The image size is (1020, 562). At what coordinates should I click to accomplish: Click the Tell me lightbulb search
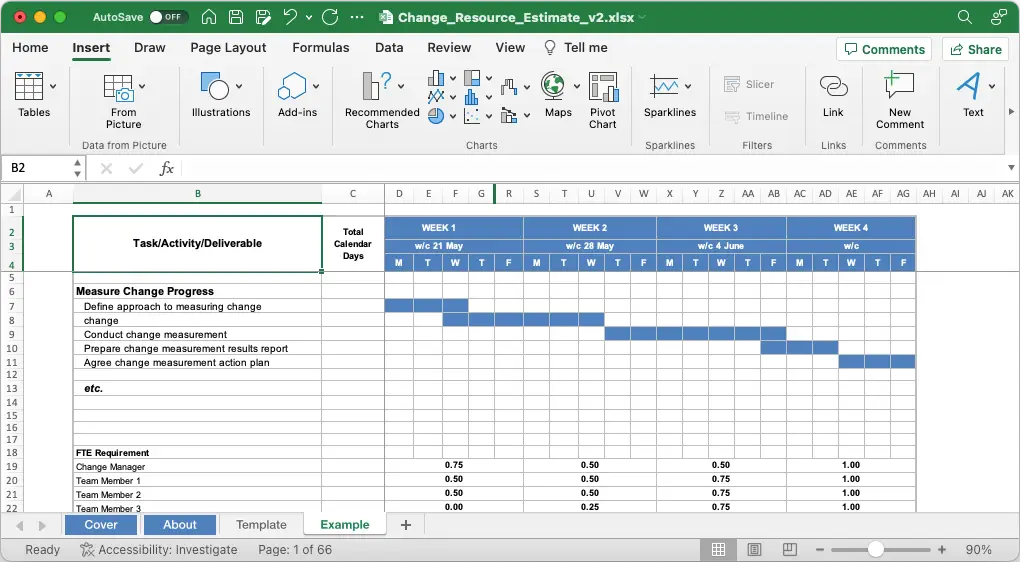coord(576,47)
